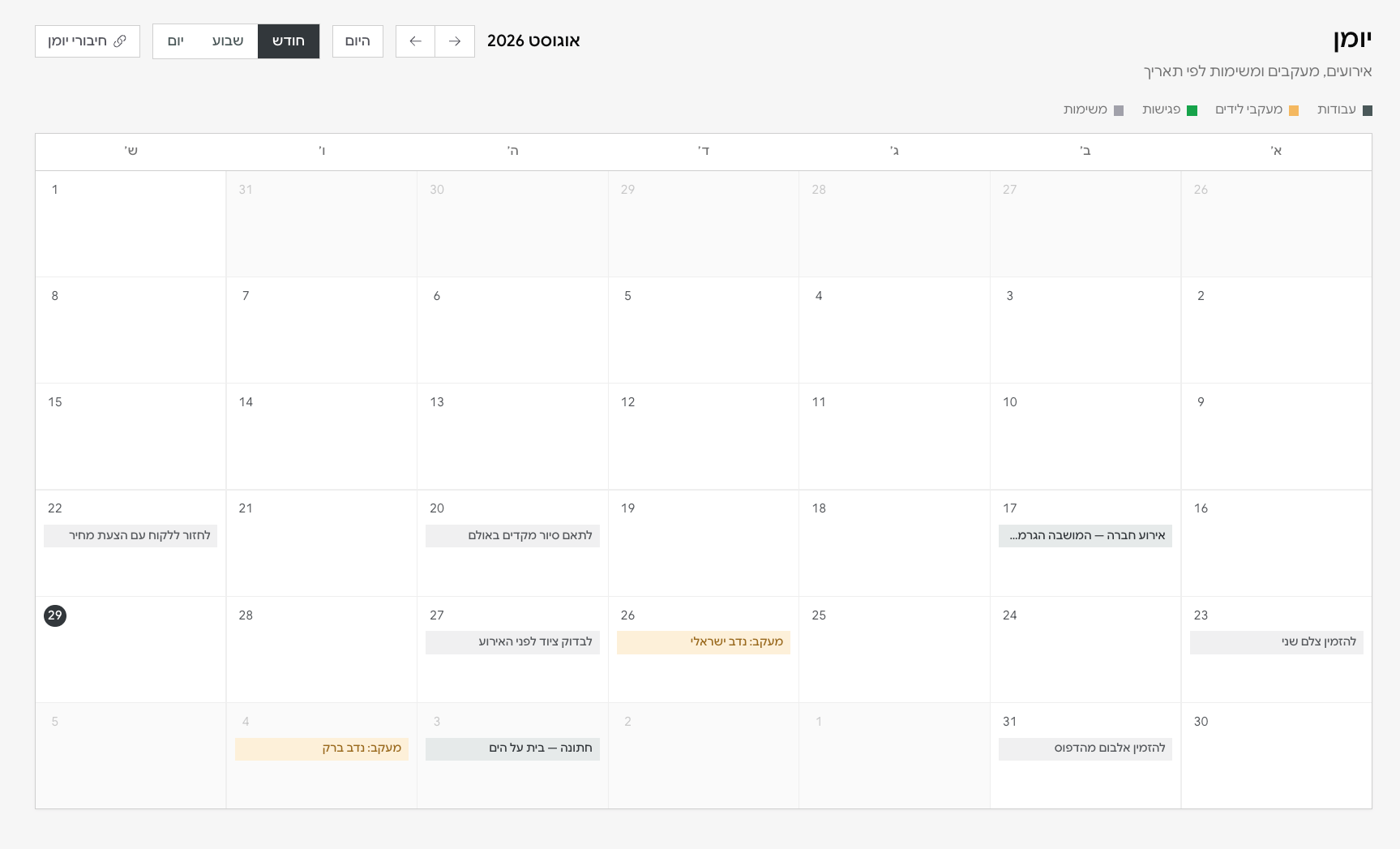Image resolution: width=1400 pixels, height=849 pixels.
Task: Click the יומן page heading
Action: coord(1352,40)
